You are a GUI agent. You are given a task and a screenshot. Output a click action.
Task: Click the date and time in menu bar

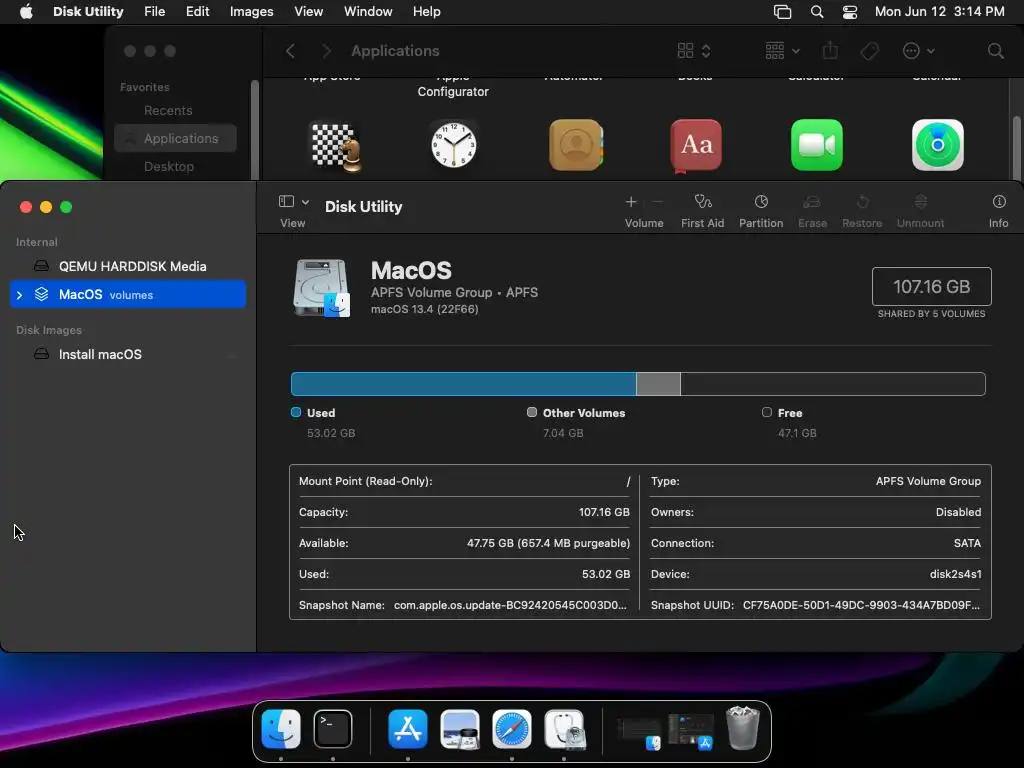pyautogui.click(x=939, y=12)
